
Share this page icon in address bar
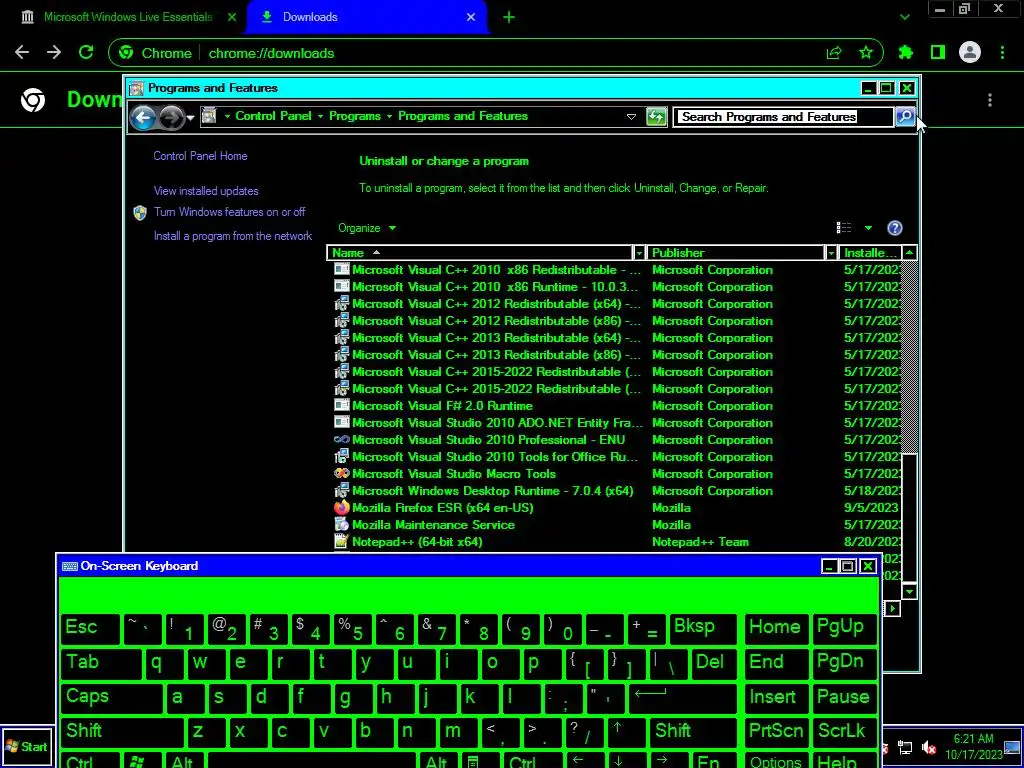(x=834, y=53)
